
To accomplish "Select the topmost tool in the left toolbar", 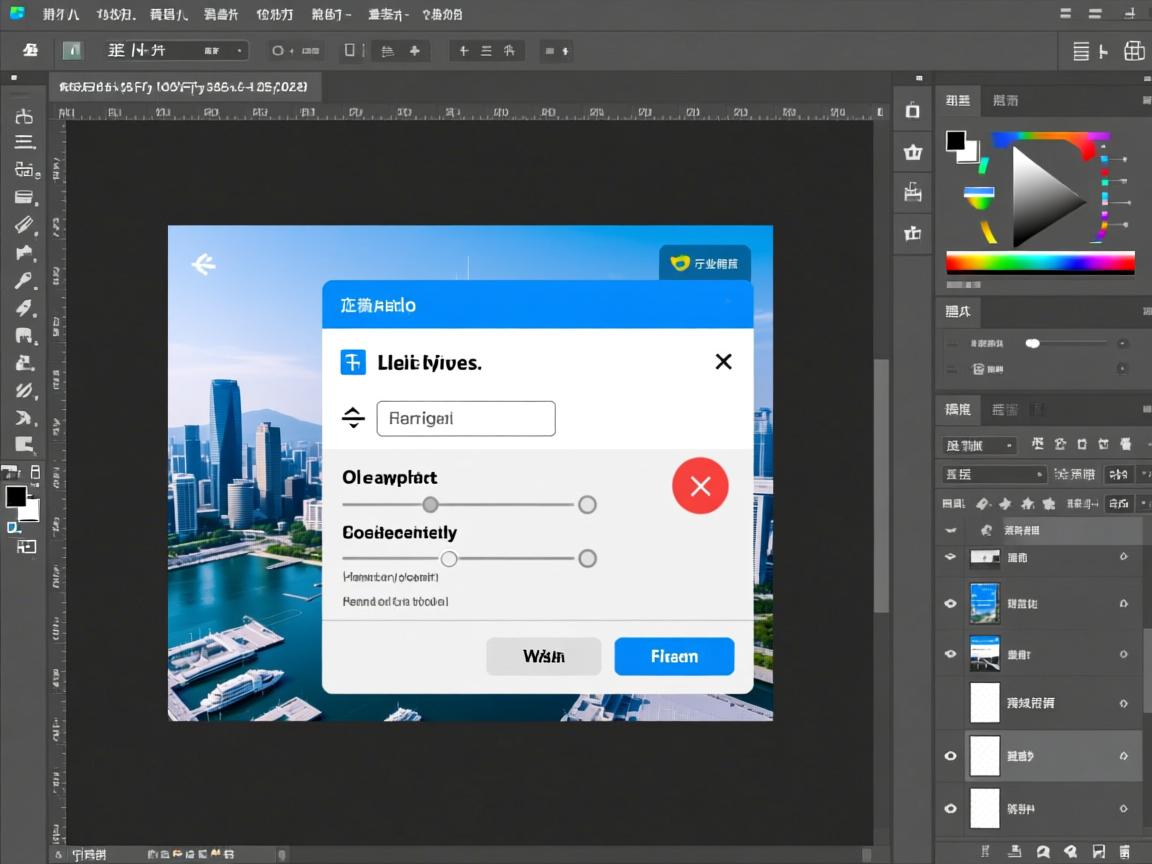I will pyautogui.click(x=24, y=116).
